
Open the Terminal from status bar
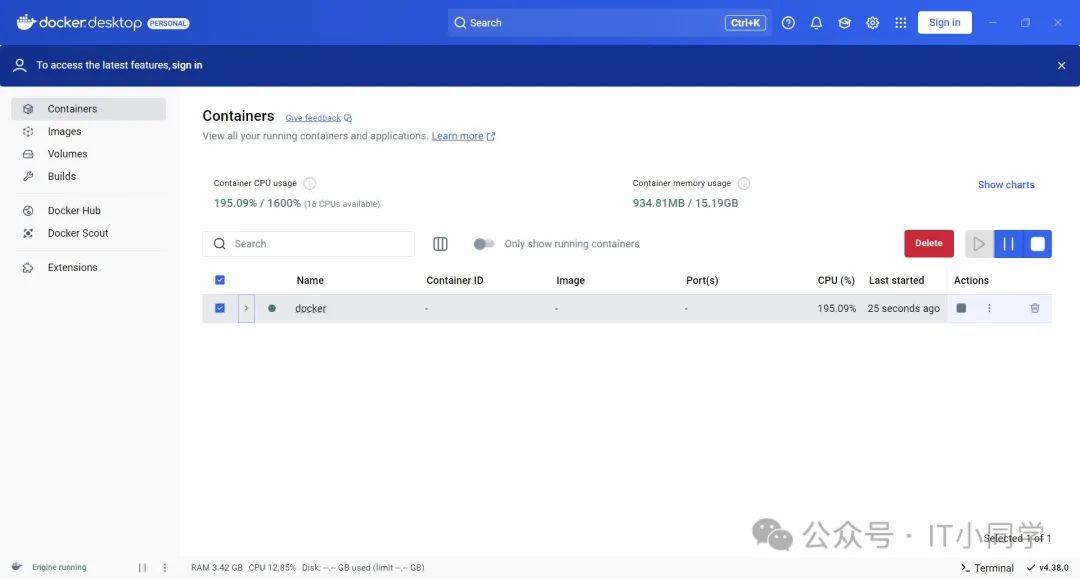click(987, 568)
